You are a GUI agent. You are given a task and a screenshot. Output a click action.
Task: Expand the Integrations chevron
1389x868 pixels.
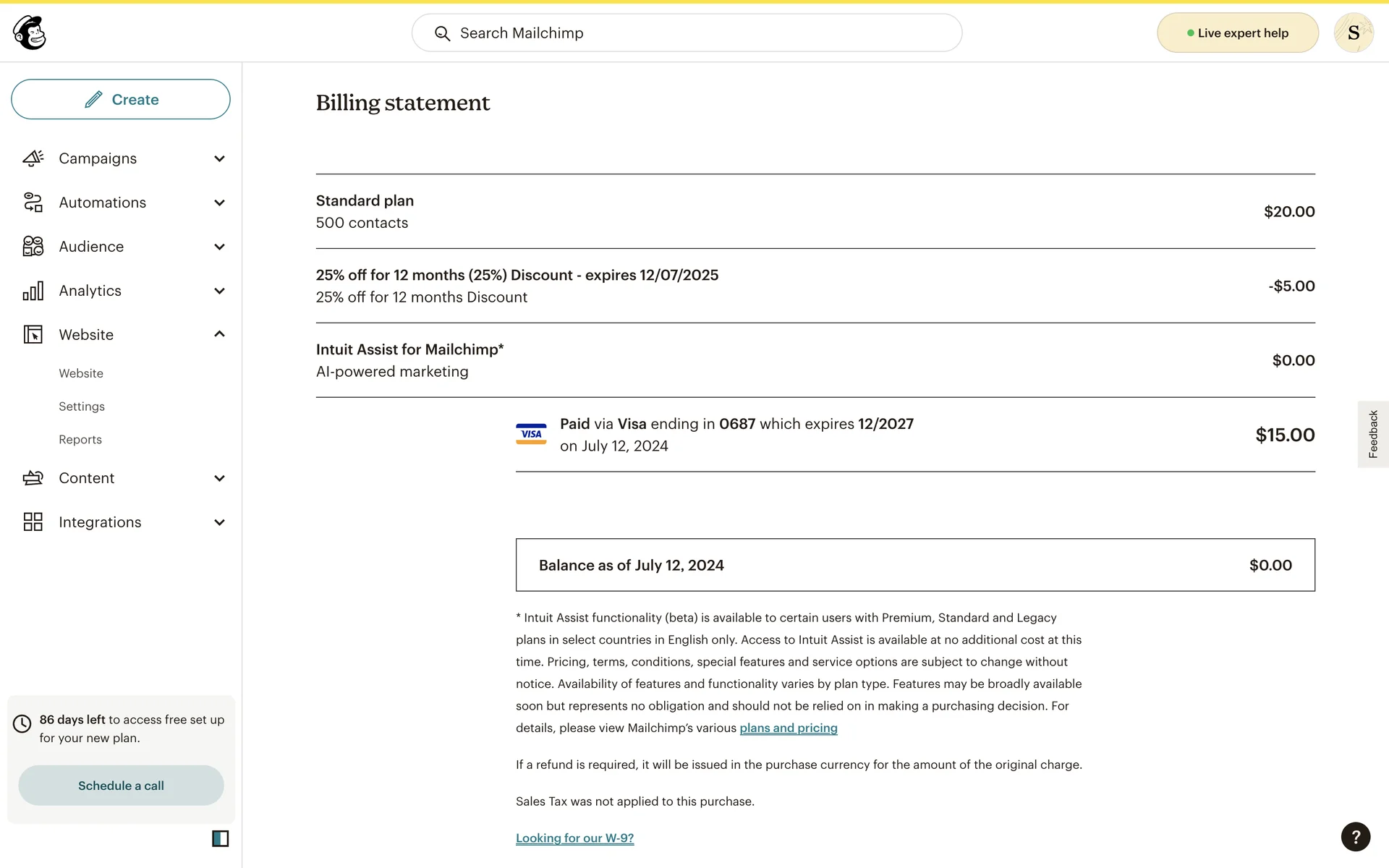[x=219, y=522]
